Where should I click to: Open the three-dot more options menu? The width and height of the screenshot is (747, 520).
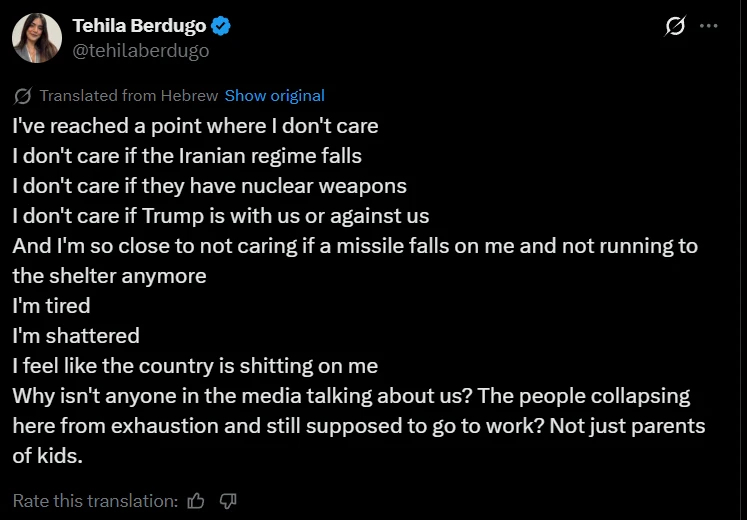709,27
